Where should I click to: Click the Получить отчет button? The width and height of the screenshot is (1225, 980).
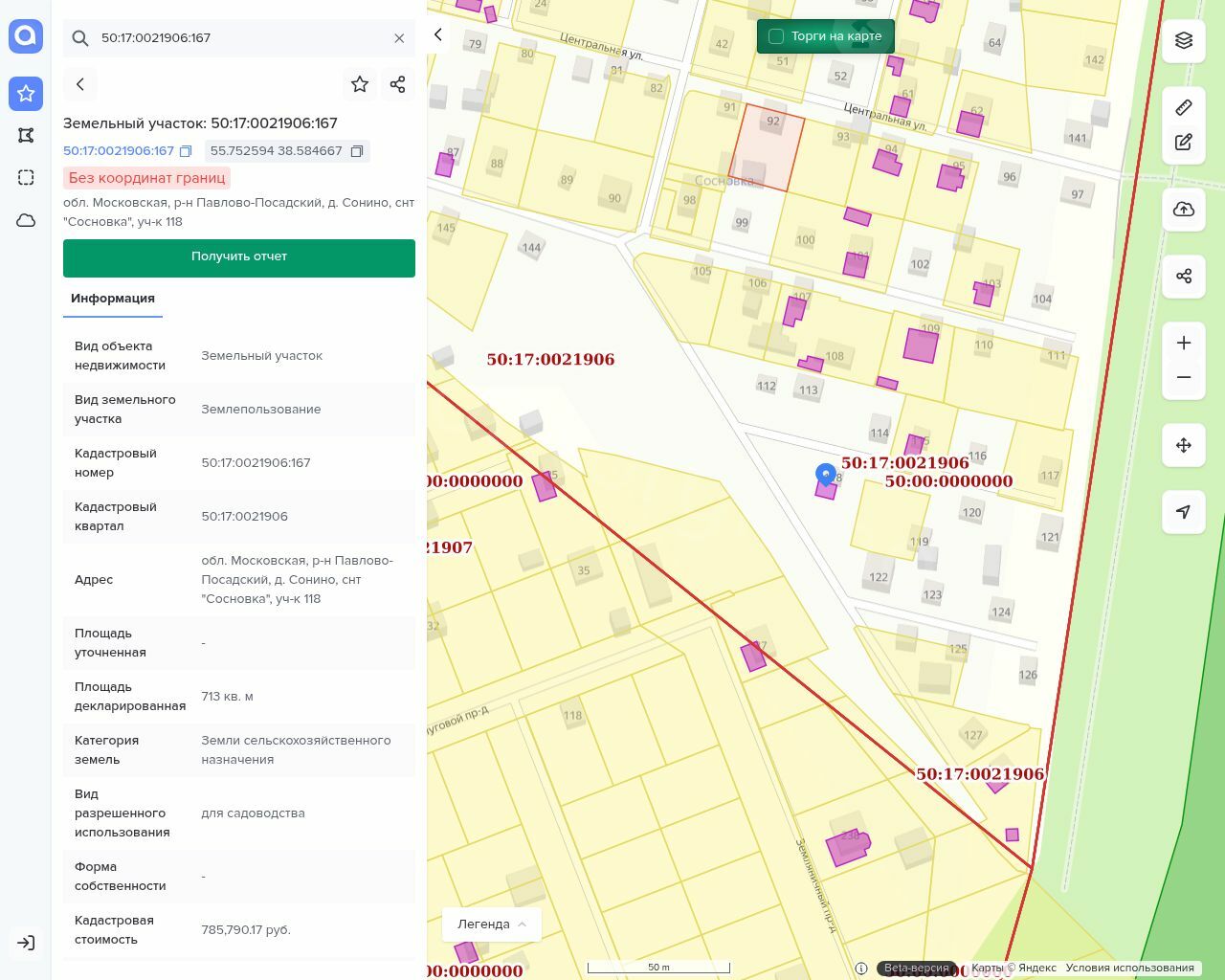pyautogui.click(x=239, y=257)
